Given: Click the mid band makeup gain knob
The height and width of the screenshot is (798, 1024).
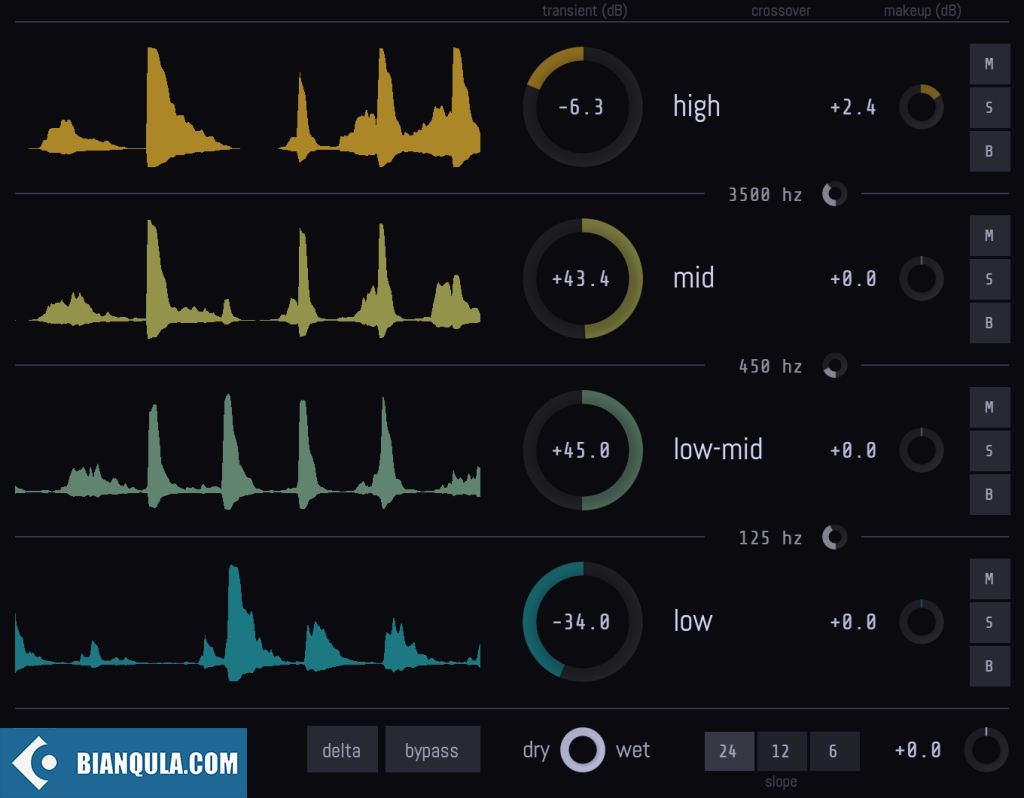Looking at the screenshot, I should pyautogui.click(x=921, y=278).
